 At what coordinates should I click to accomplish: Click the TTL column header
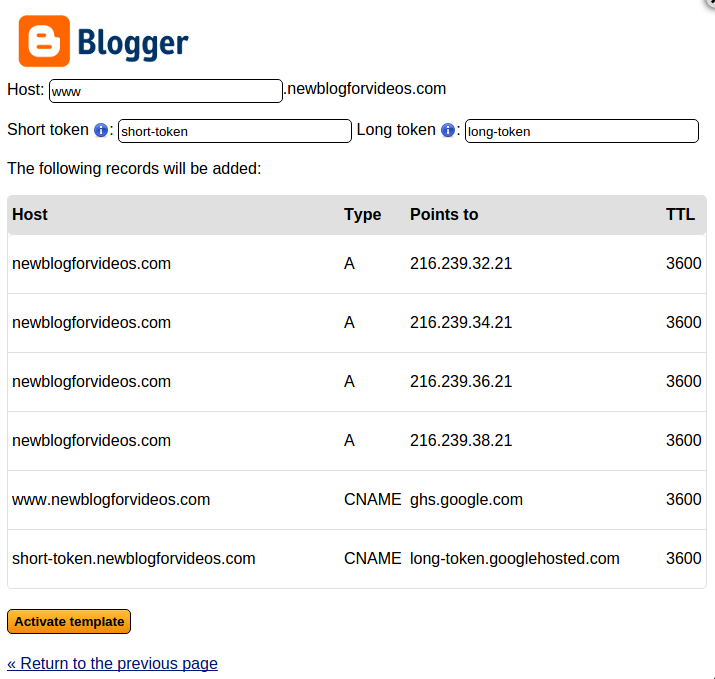[680, 214]
